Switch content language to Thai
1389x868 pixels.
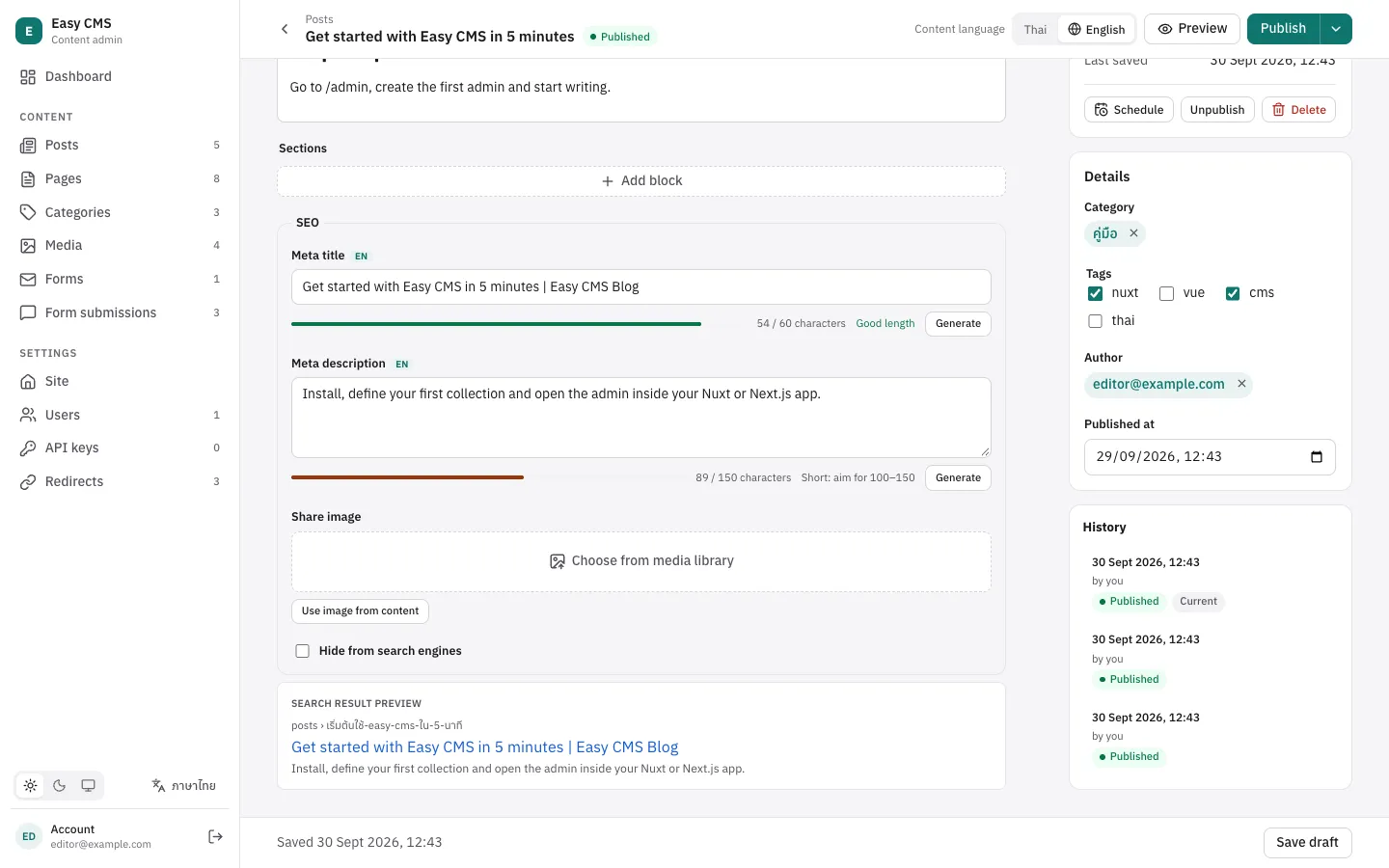click(x=1035, y=29)
